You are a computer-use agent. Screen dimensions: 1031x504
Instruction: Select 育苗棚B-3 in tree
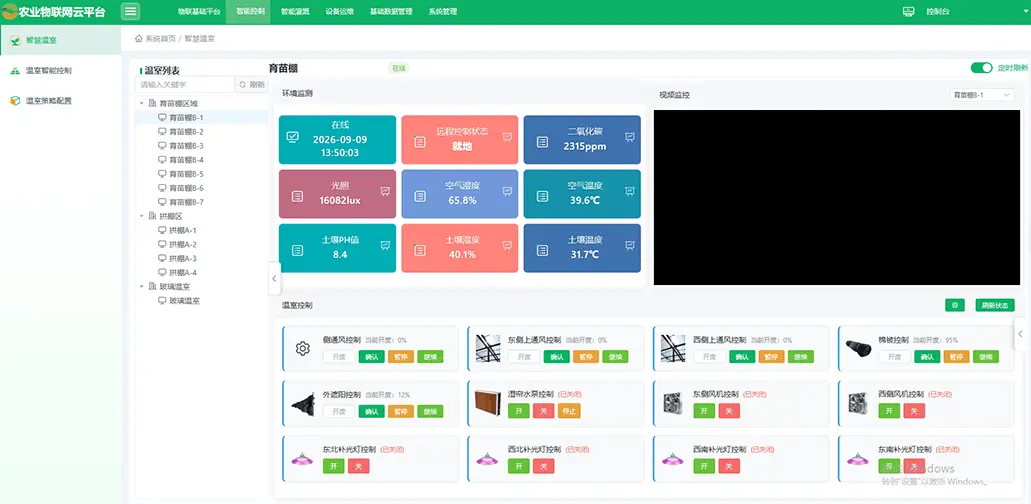click(x=186, y=146)
